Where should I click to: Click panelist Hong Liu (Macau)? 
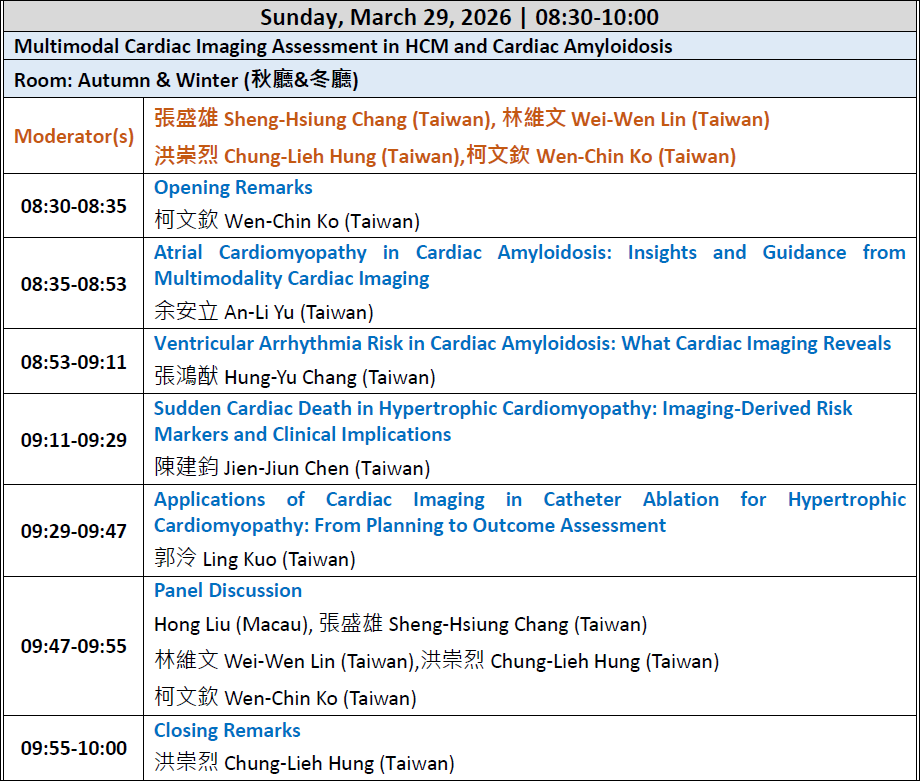(x=231, y=625)
